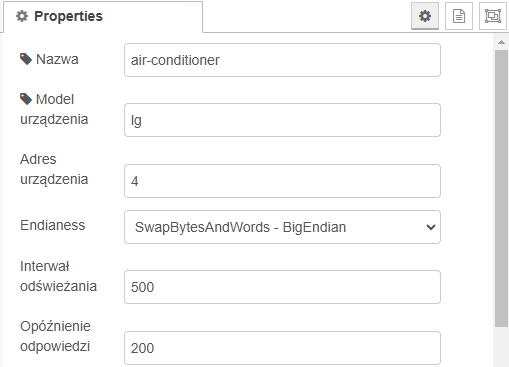Open the Endianess dropdown
The image size is (509, 367).
pos(282,227)
